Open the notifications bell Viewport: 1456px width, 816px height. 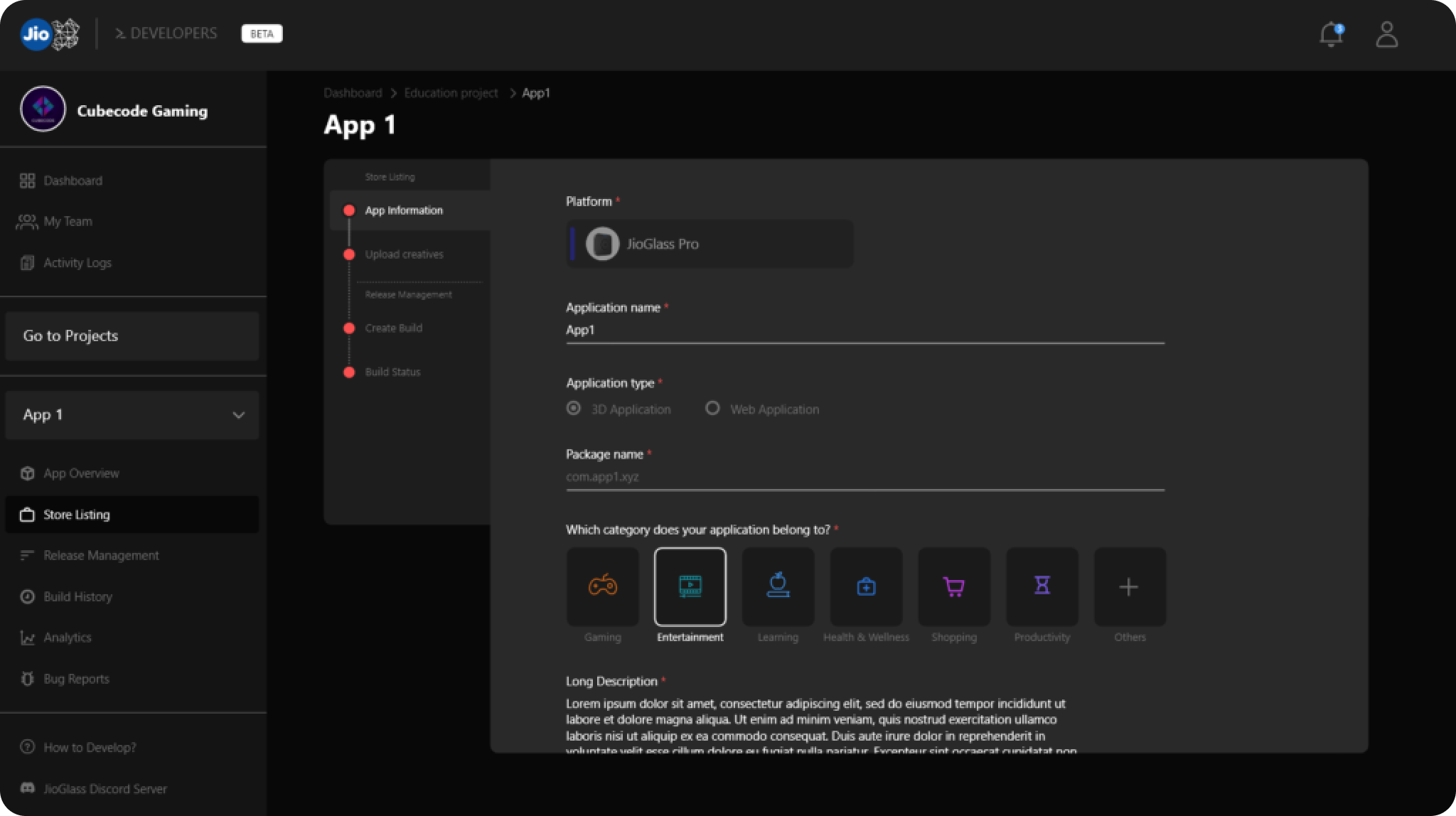click(1331, 34)
